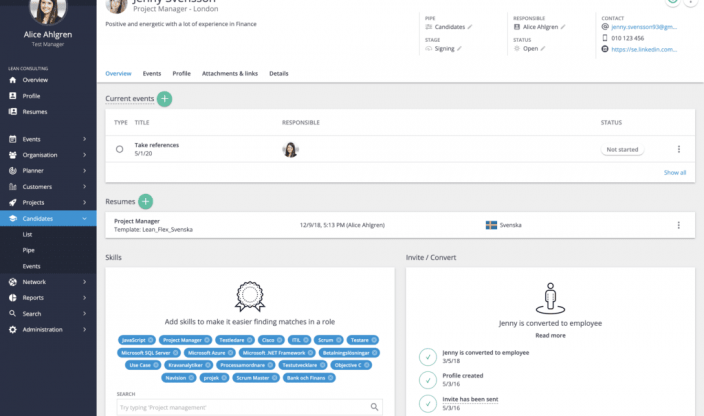
Task: Open the Details tab
Action: 278,74
